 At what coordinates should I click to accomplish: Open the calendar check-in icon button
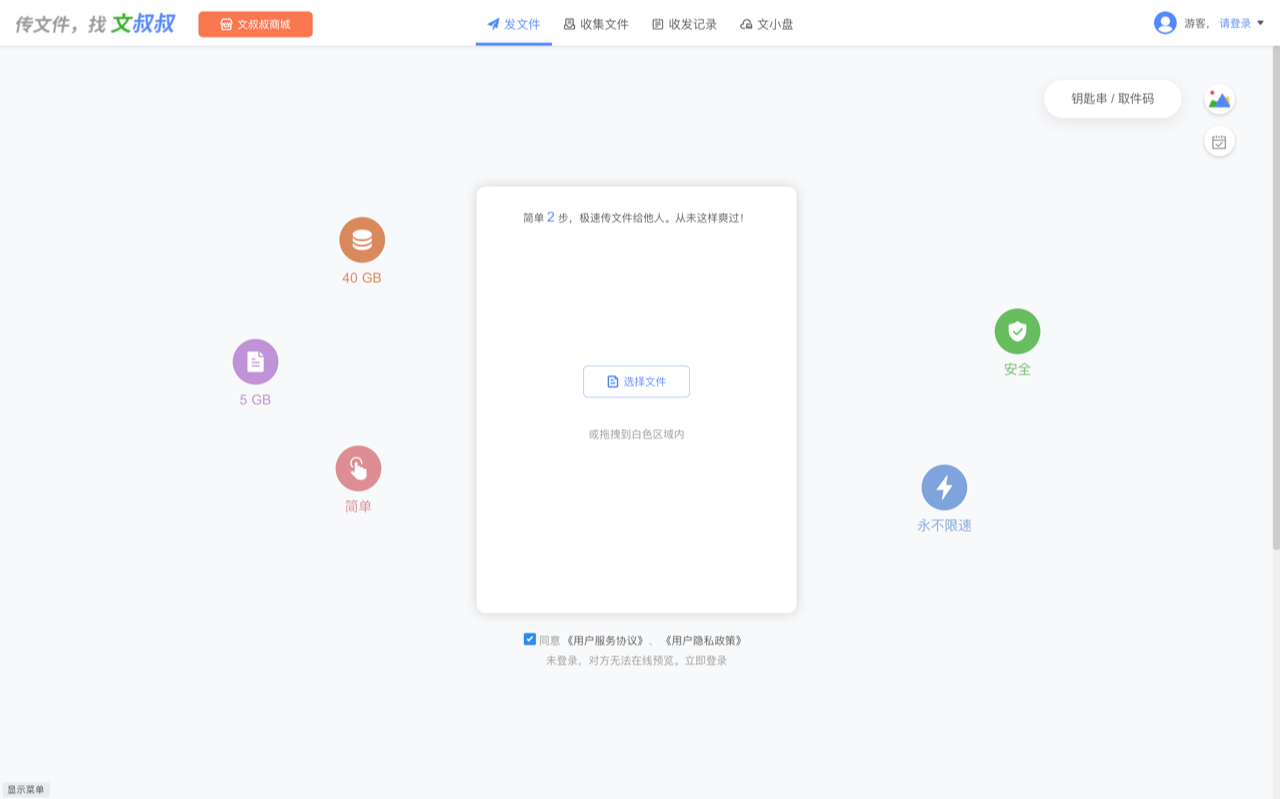[1219, 142]
